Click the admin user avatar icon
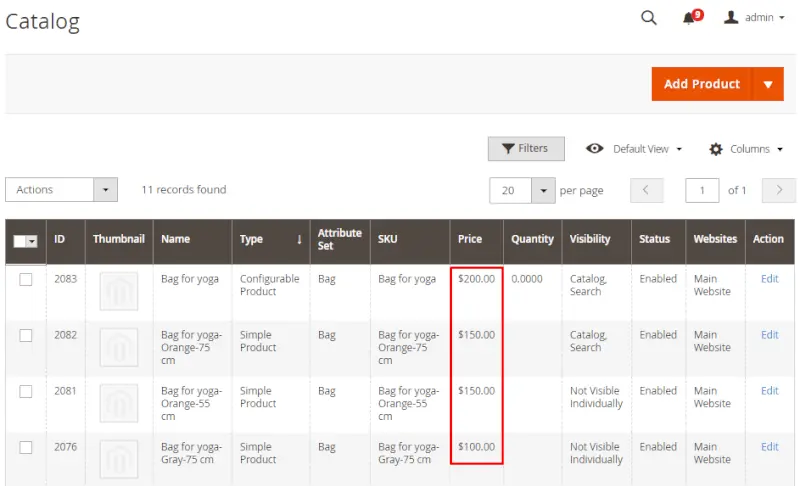Image resolution: width=800 pixels, height=486 pixels. [x=731, y=18]
